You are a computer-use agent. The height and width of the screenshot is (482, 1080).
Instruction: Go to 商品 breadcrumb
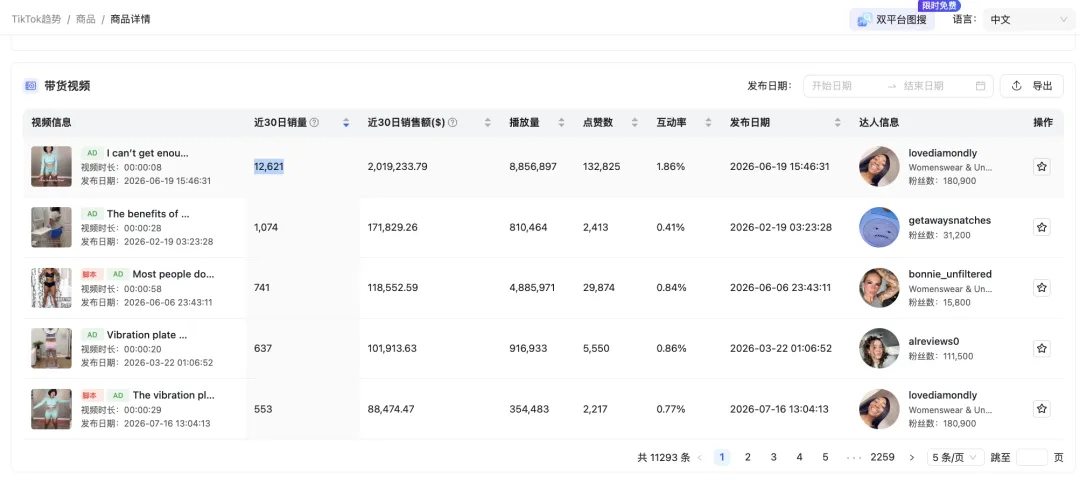[x=86, y=19]
